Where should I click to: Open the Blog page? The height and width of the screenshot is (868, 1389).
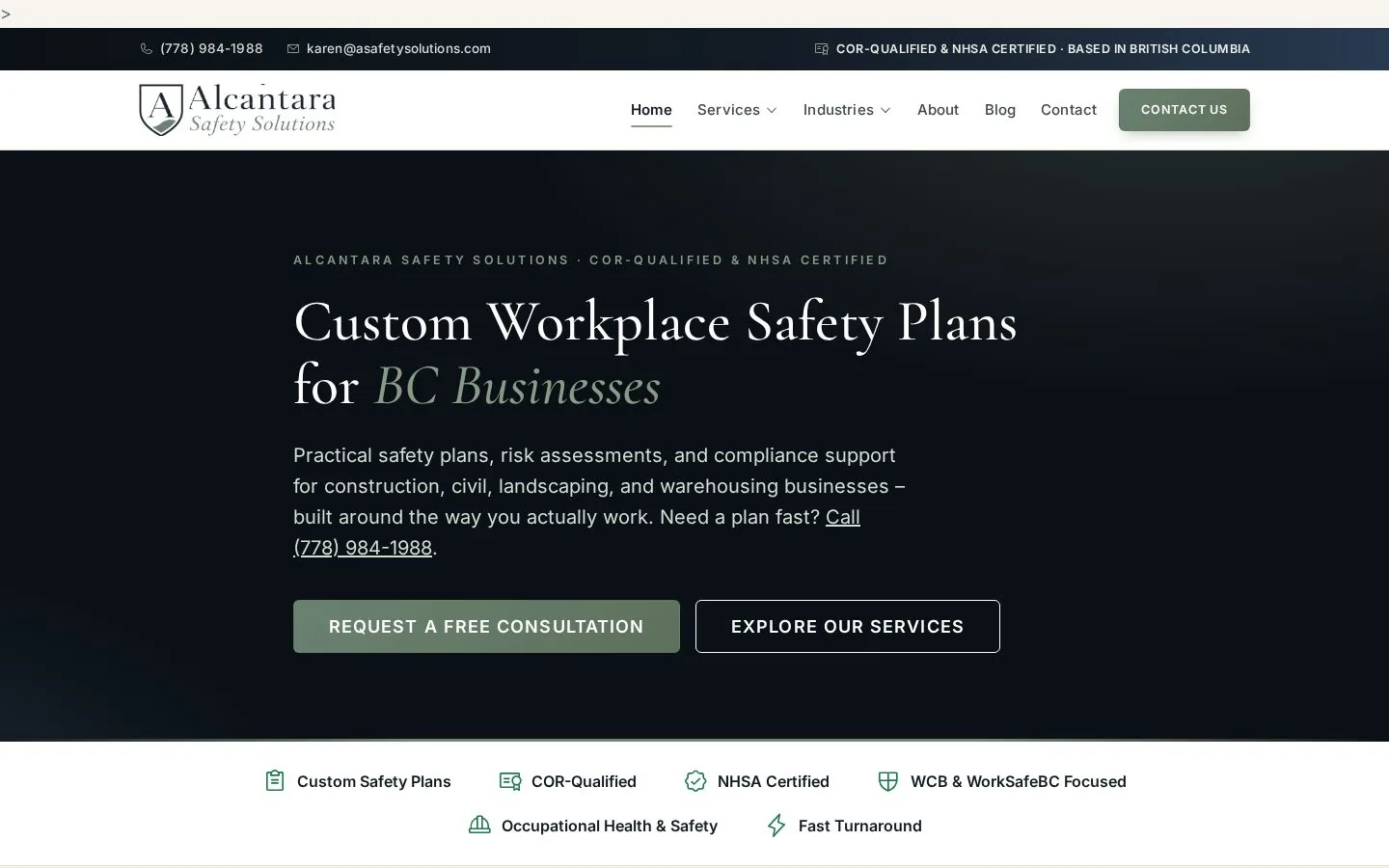click(1000, 110)
